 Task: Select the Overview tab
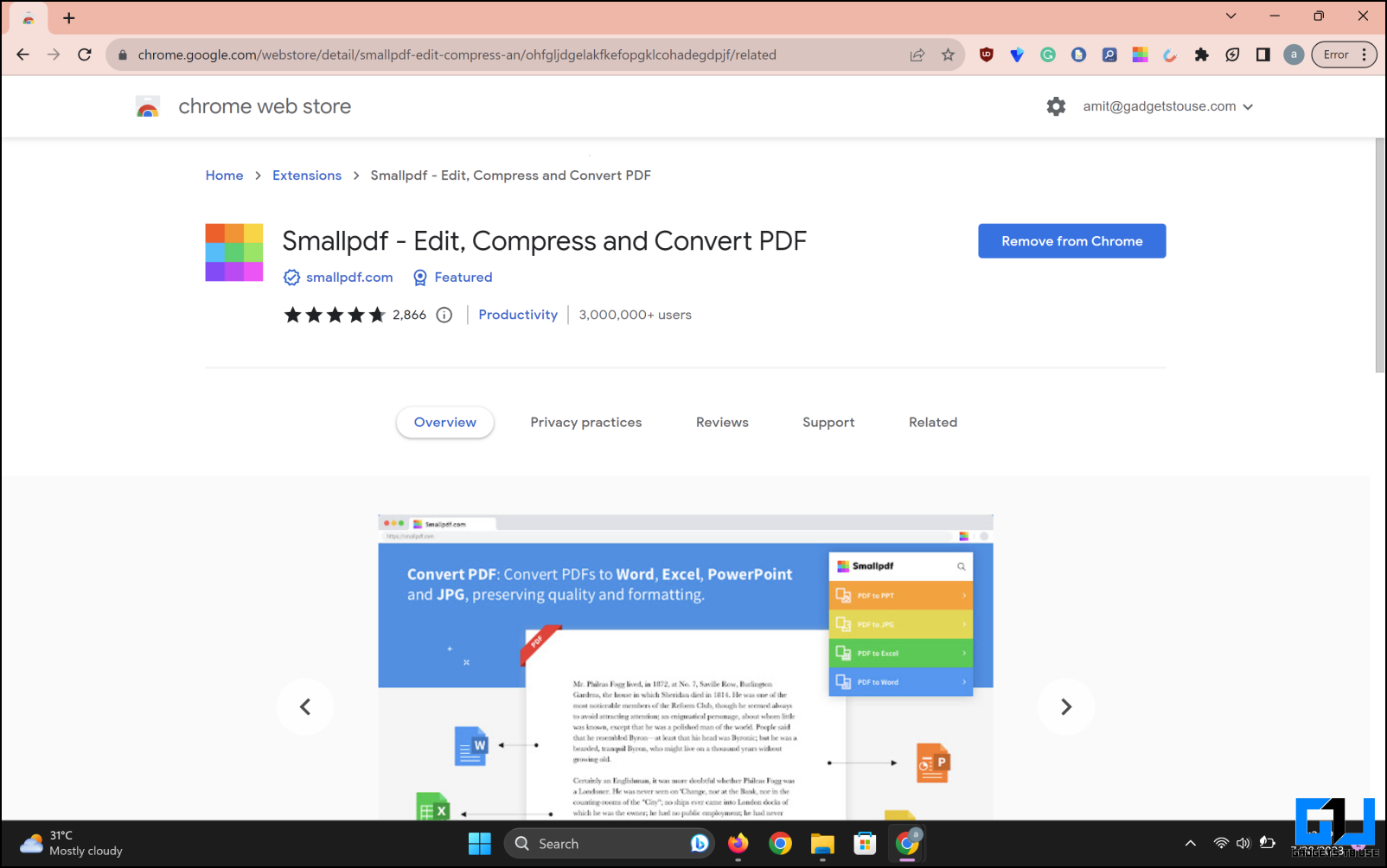point(445,423)
